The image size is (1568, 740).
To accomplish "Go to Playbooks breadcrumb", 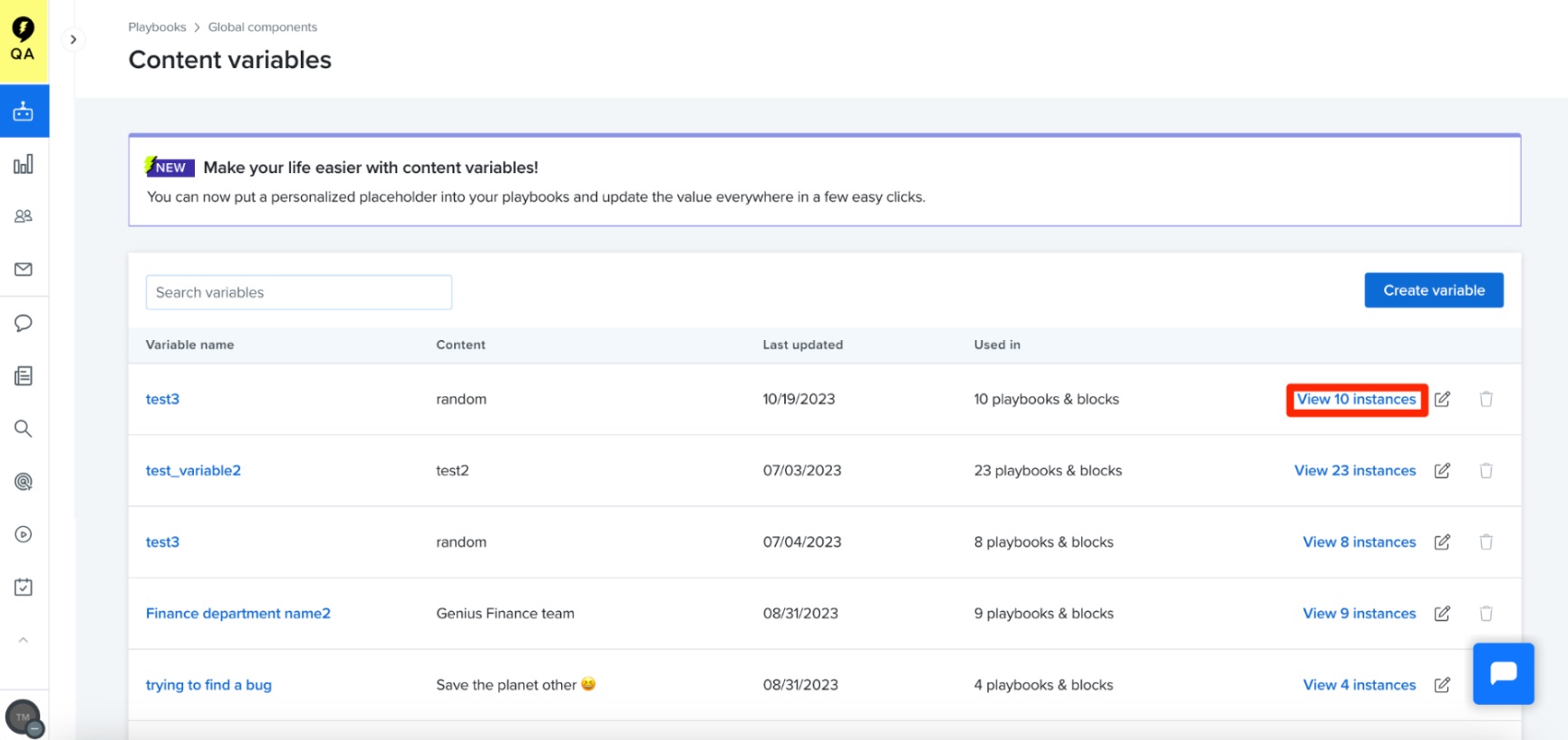I will (x=157, y=27).
